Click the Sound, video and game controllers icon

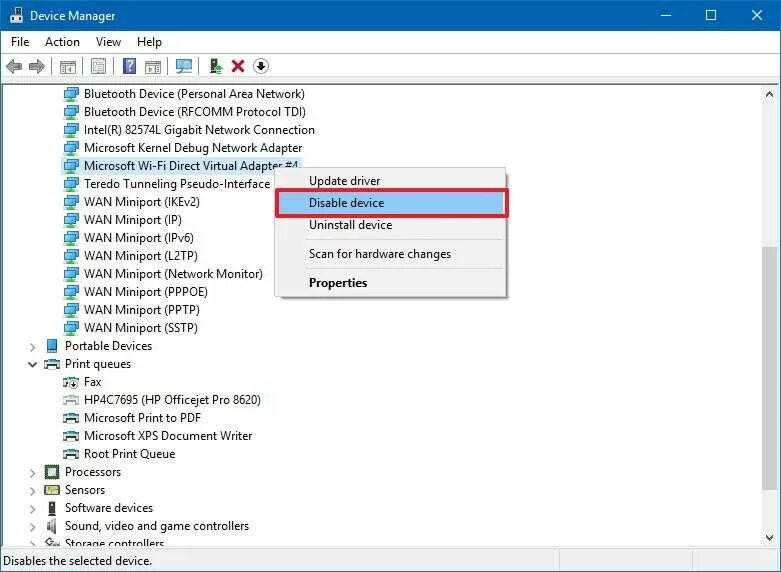[x=51, y=526]
